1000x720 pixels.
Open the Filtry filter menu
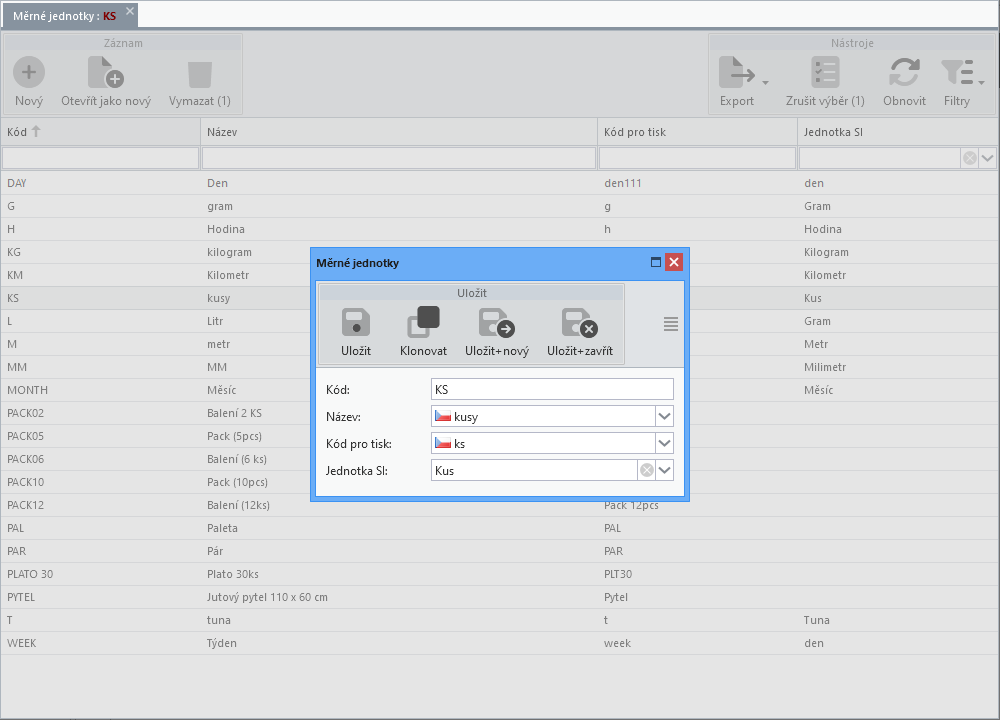tap(962, 73)
